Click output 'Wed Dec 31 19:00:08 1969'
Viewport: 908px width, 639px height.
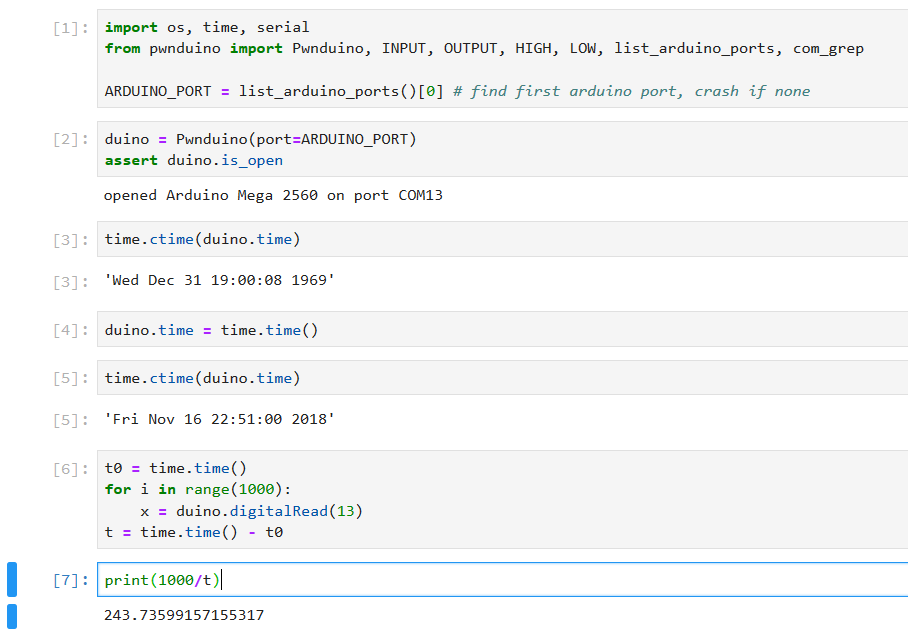coord(219,280)
